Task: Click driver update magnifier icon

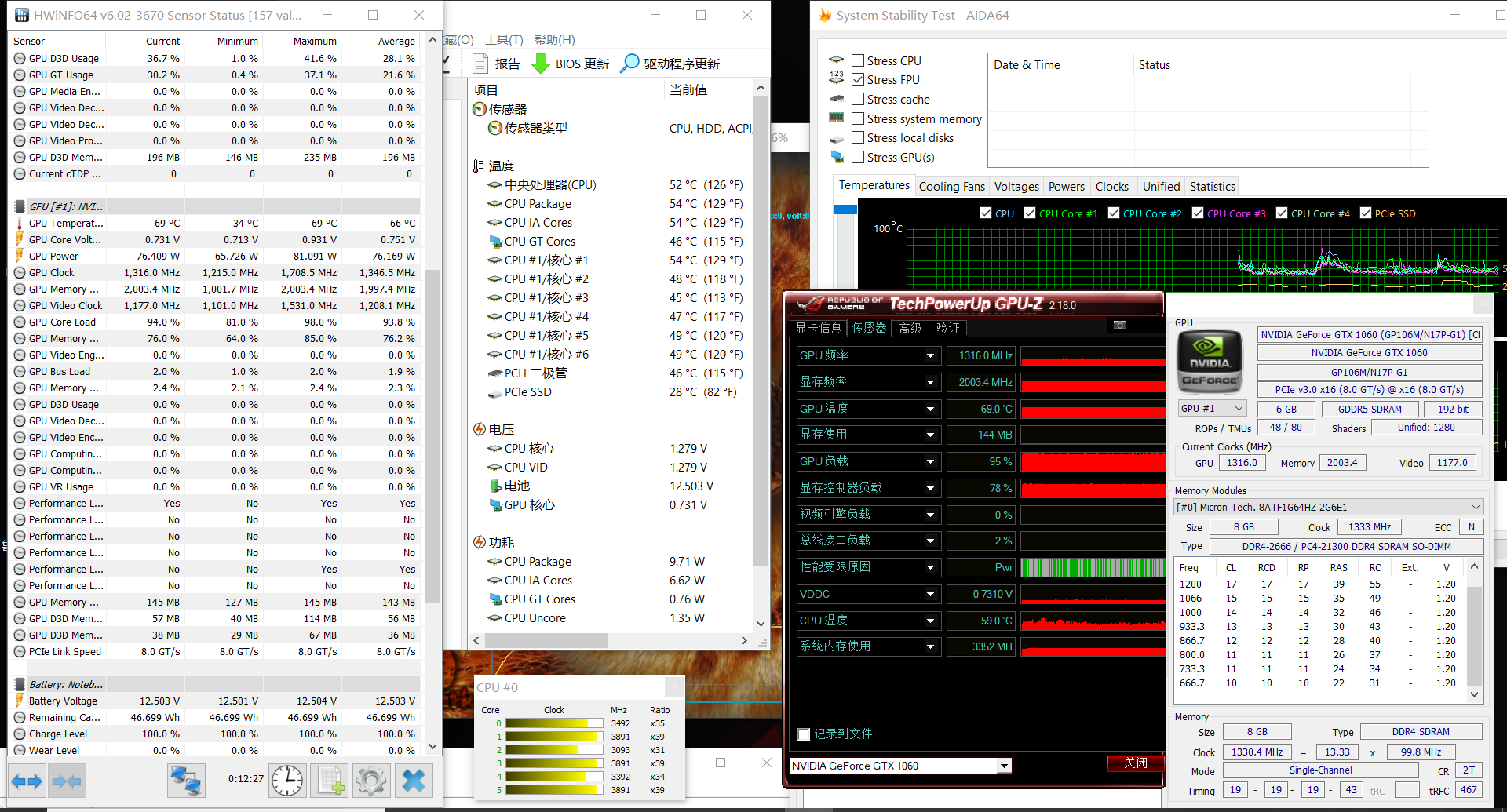Action: click(x=629, y=64)
